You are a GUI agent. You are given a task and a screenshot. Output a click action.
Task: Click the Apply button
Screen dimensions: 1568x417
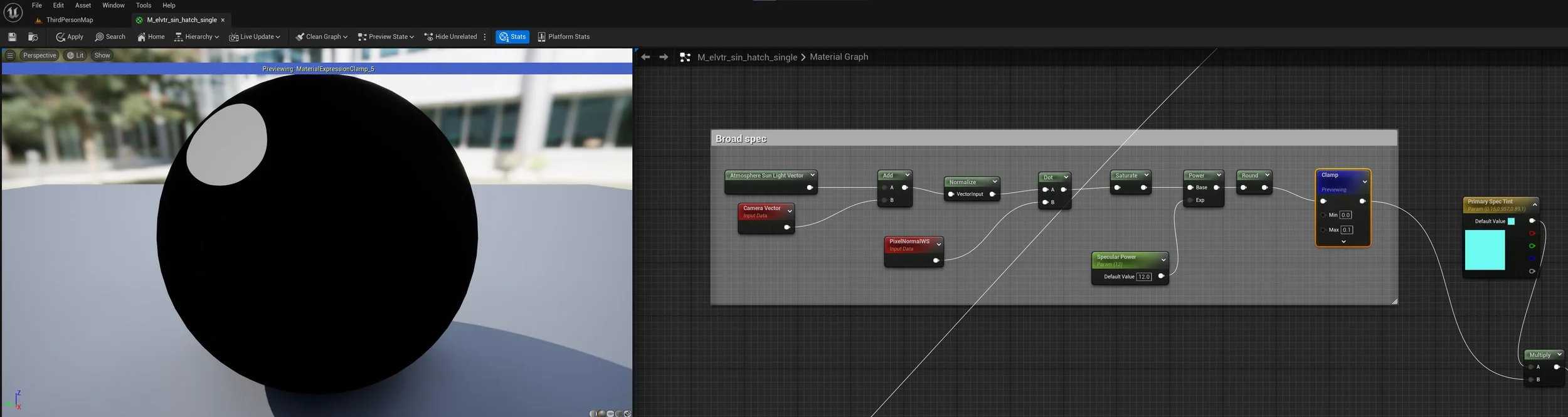(70, 37)
